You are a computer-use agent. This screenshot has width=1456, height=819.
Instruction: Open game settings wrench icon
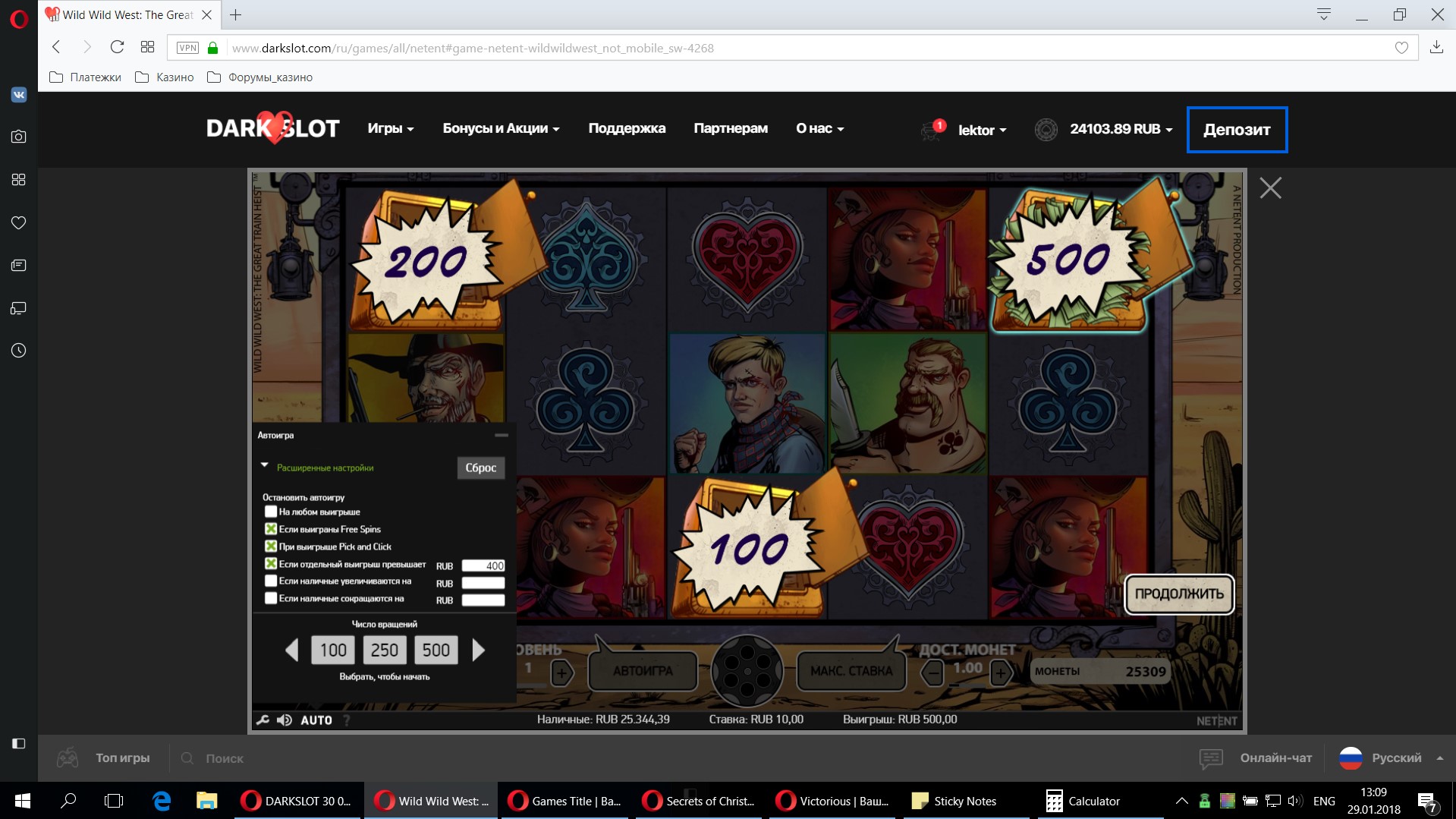pos(263,720)
